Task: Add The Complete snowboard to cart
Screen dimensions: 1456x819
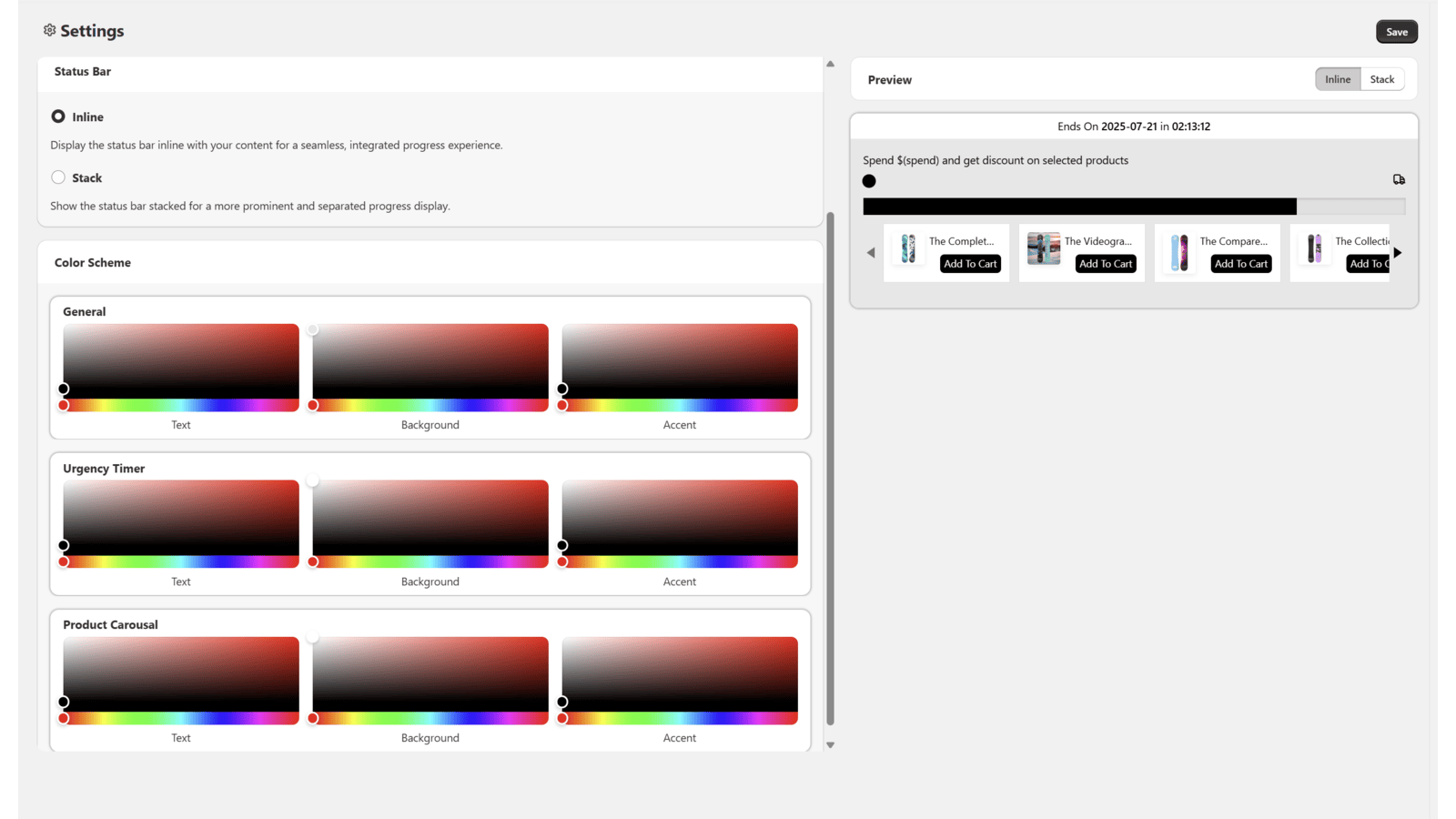Action: [x=970, y=264]
